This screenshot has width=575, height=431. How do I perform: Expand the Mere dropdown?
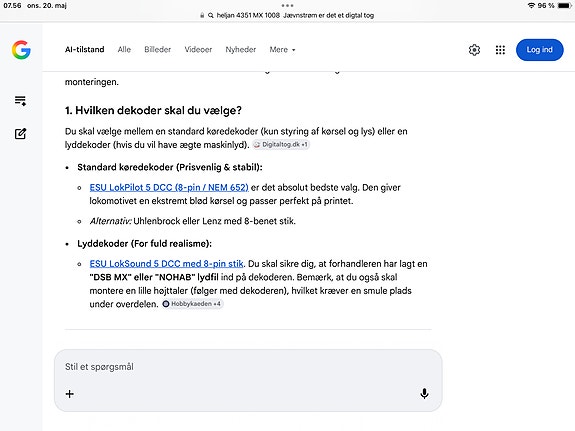tap(282, 50)
